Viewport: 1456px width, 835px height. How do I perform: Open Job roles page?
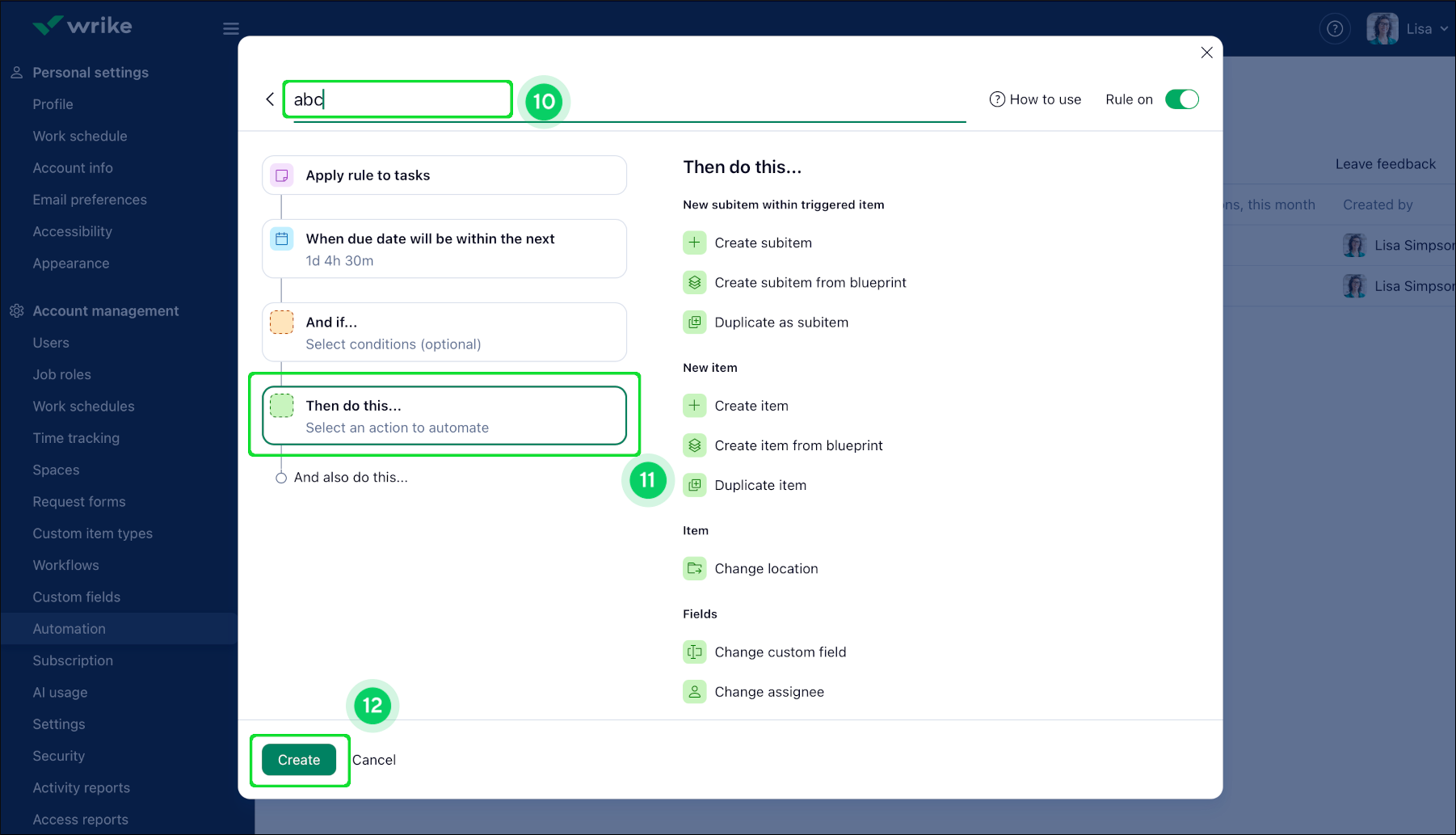(61, 374)
